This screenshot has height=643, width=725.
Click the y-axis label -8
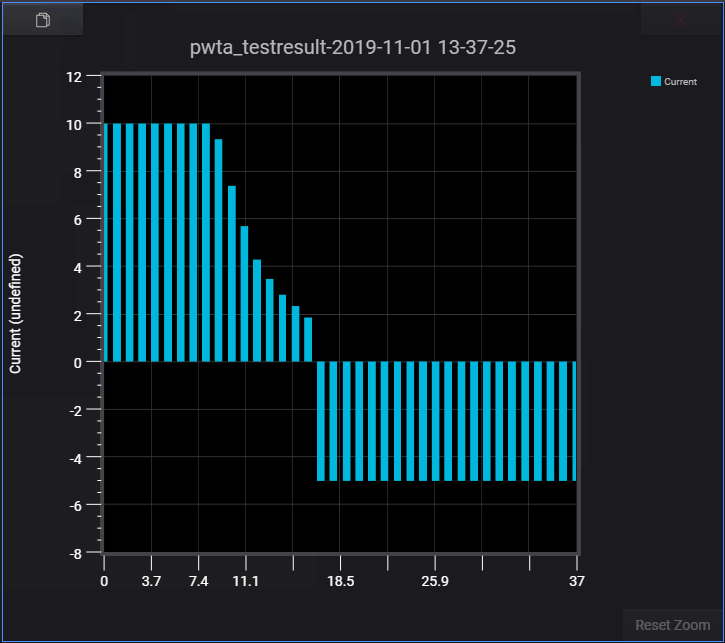tap(74, 553)
